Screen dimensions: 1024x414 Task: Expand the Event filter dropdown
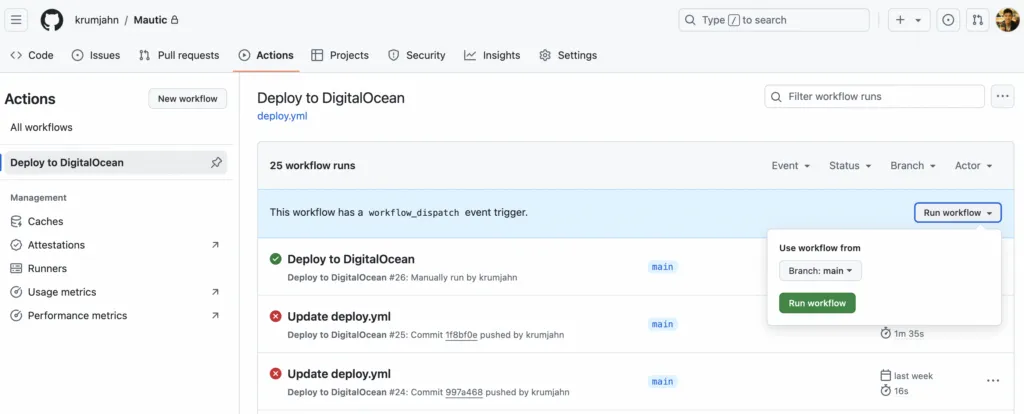click(790, 166)
